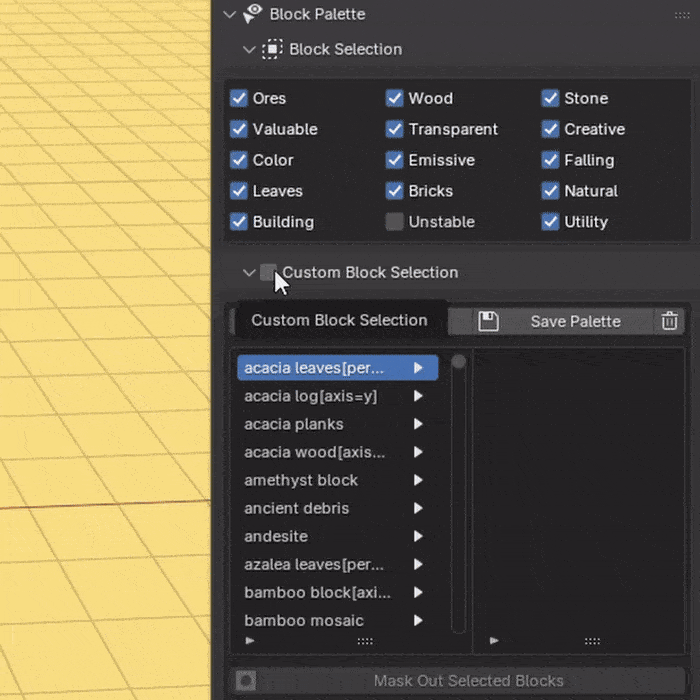Click the mask icon left of Mask Out

coord(246,681)
